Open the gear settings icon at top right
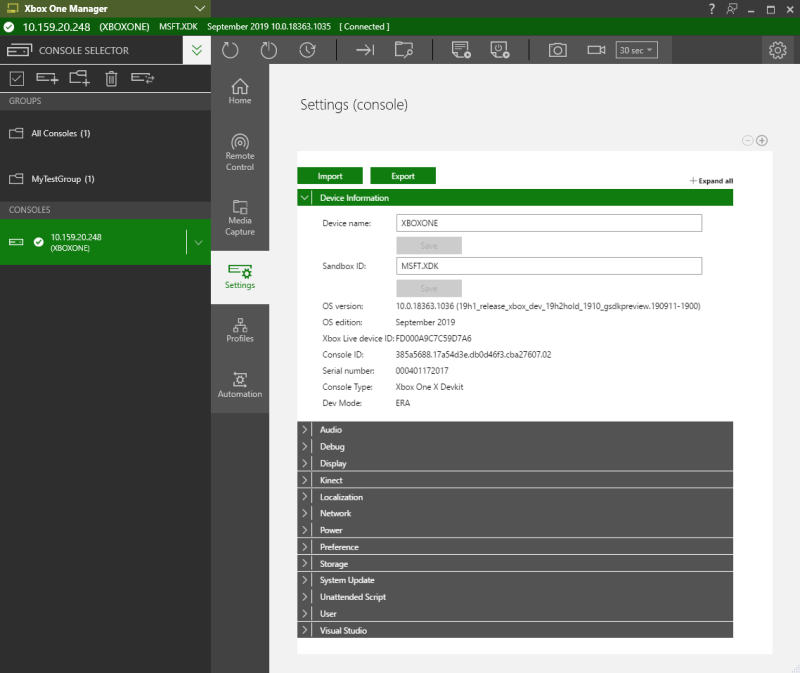 pos(778,50)
